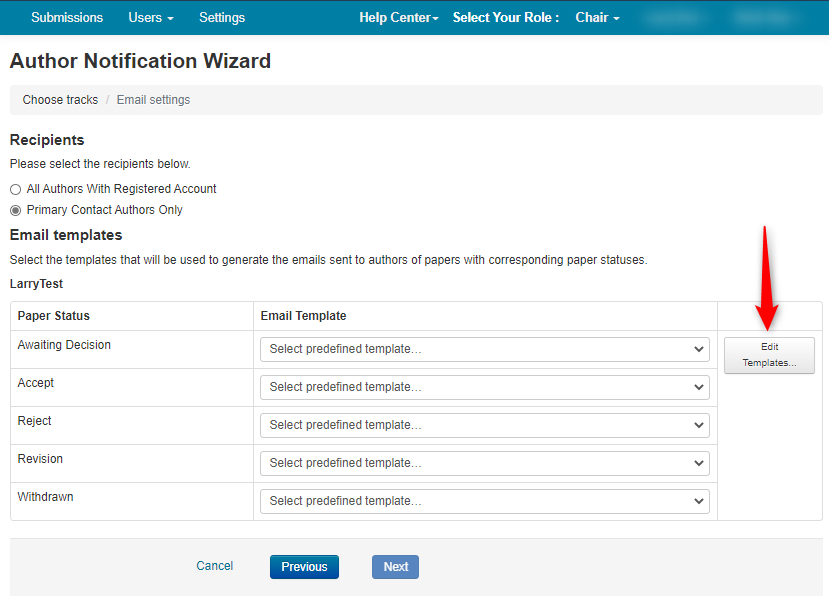The width and height of the screenshot is (829, 613).
Task: Click the Edit Templates button
Action: [x=769, y=355]
